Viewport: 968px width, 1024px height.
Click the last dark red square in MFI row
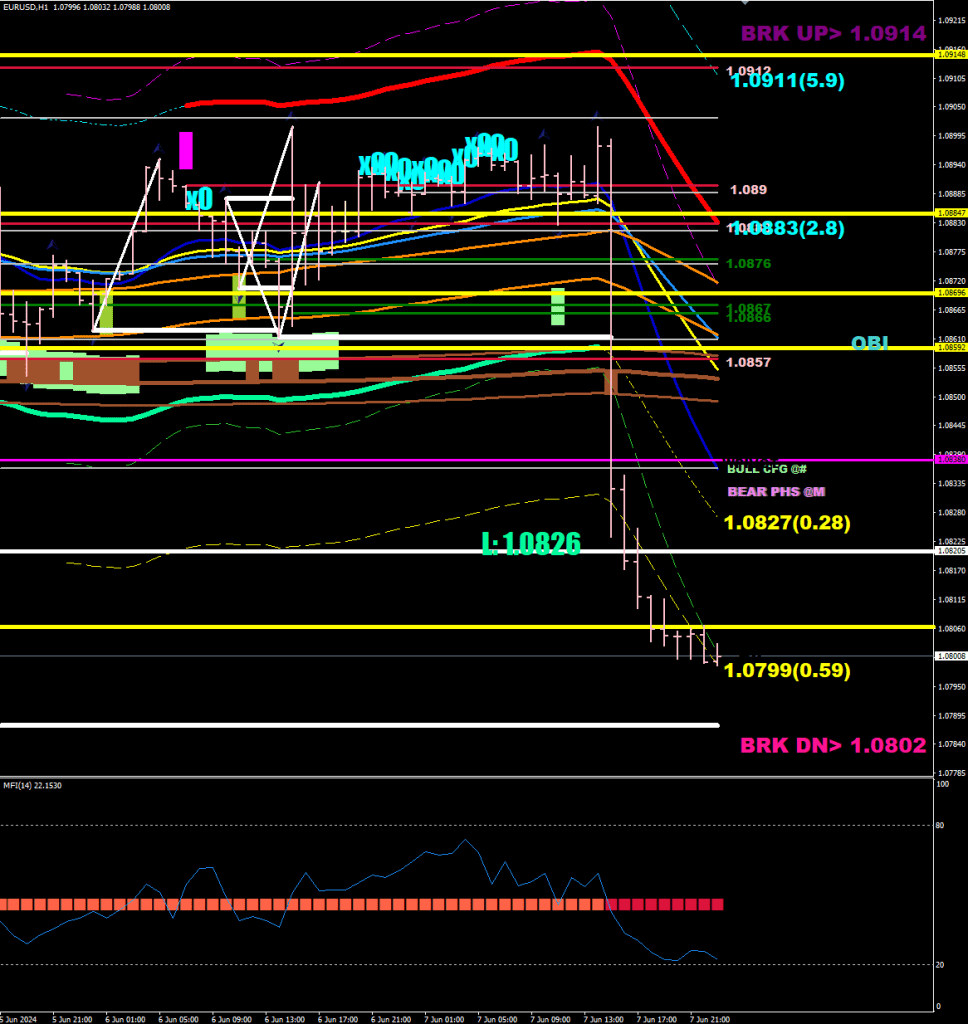(x=715, y=904)
